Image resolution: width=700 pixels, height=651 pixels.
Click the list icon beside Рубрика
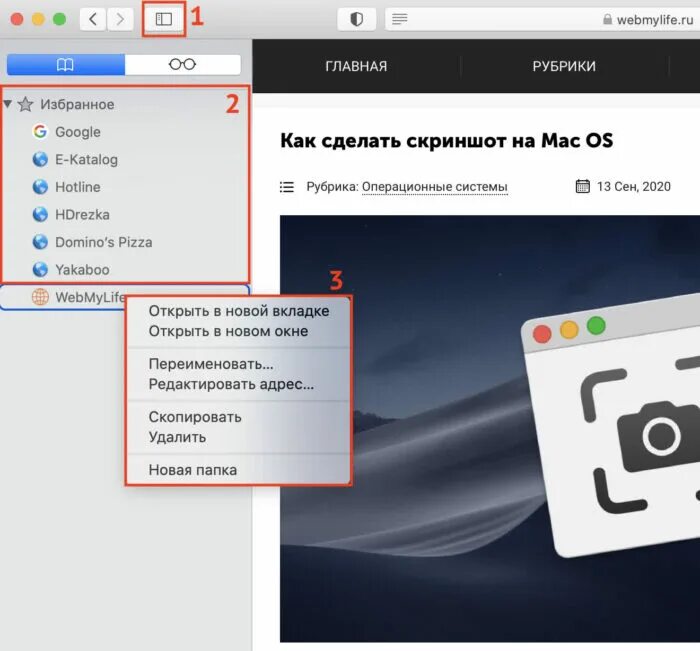coord(287,187)
